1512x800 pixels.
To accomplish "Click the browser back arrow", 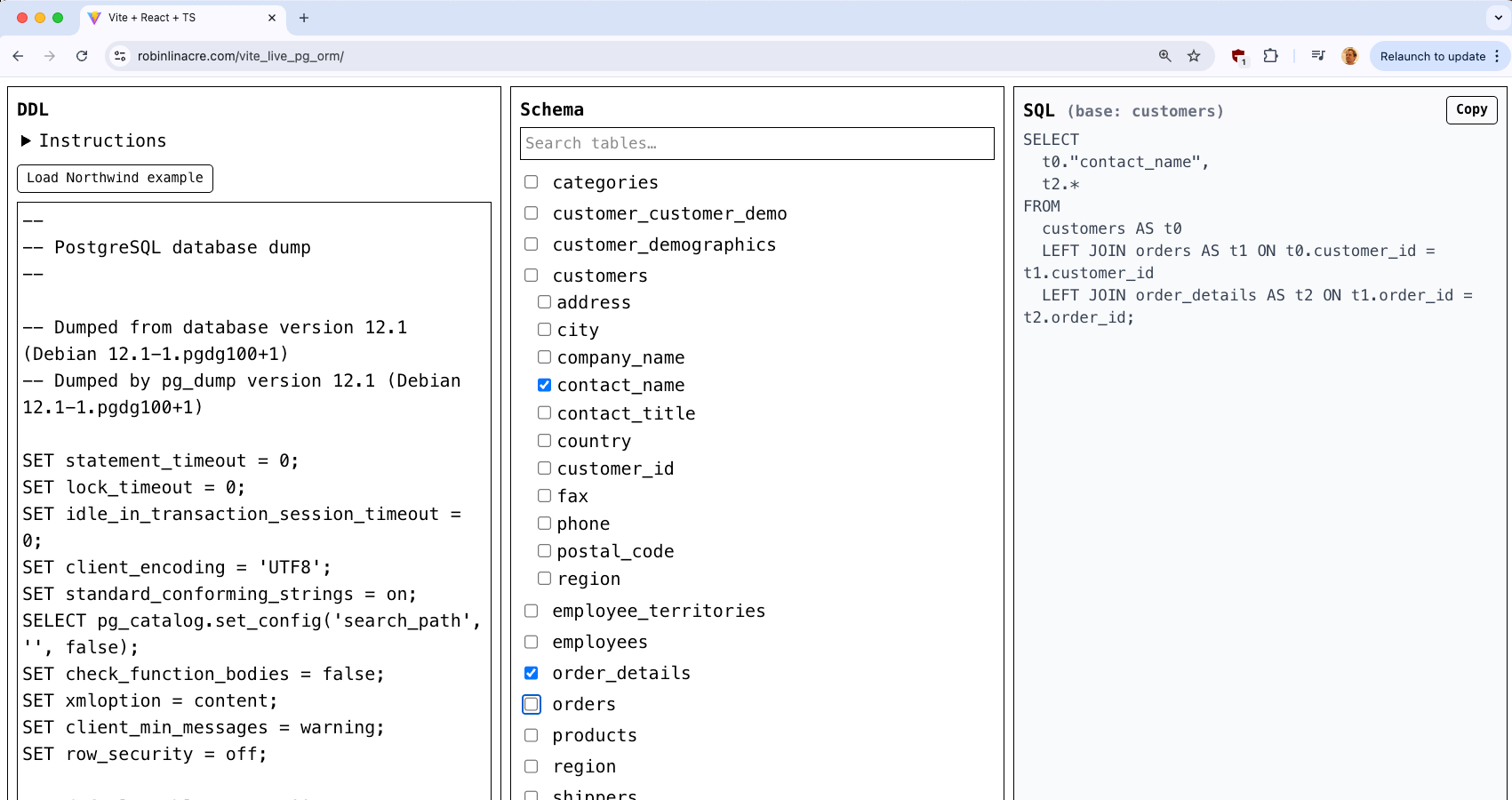I will pos(18,56).
